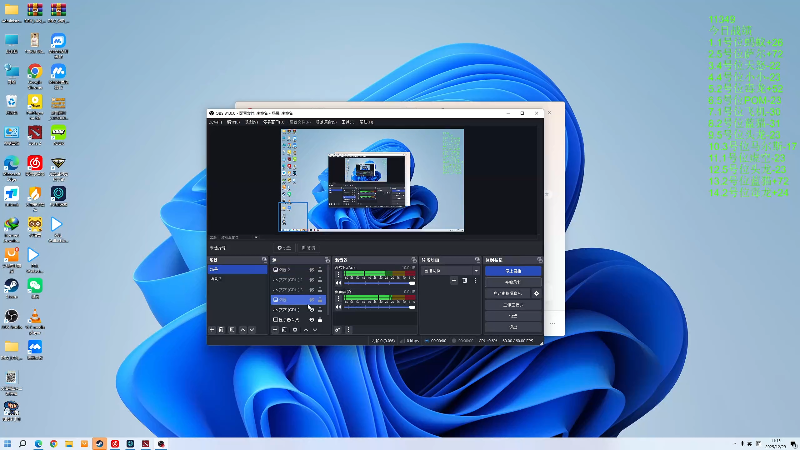Open the Tools menu in OBS
The width and height of the screenshot is (800, 450).
click(347, 122)
